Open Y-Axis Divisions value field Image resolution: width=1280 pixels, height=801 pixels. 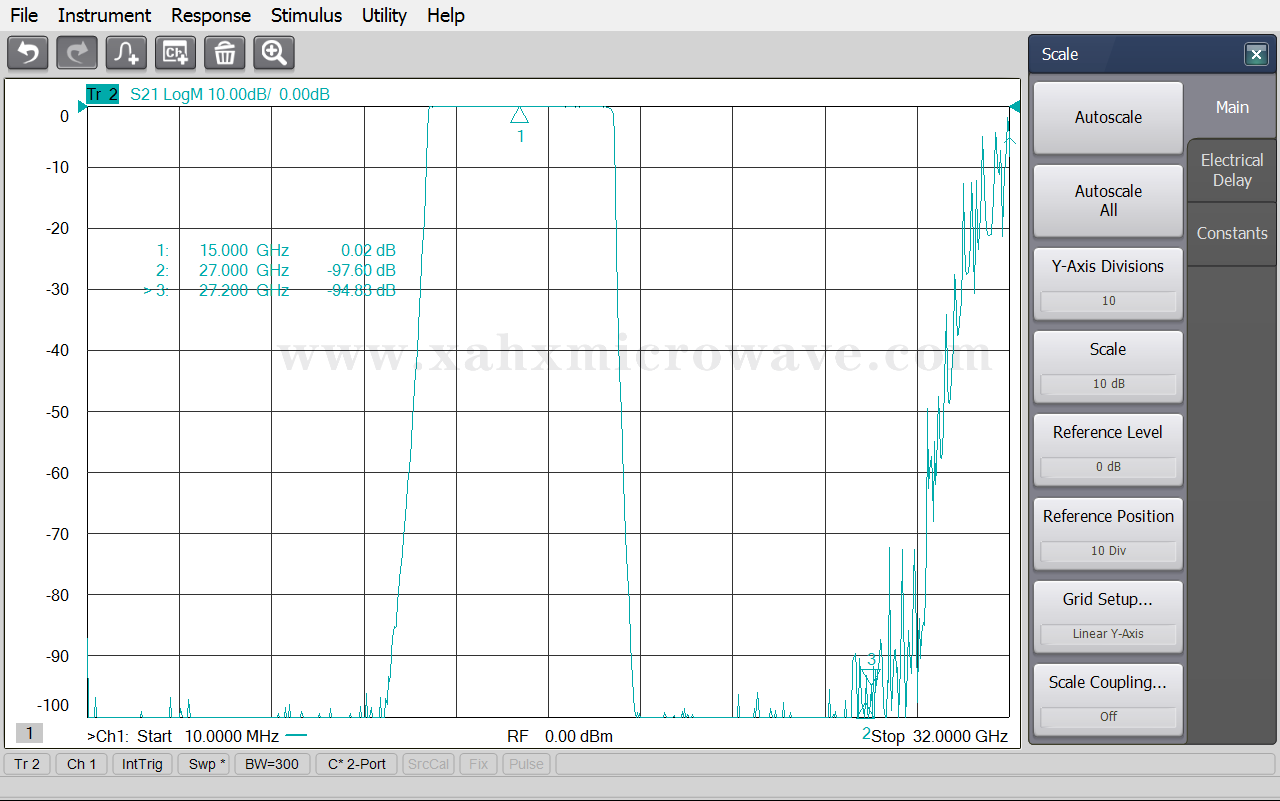(x=1108, y=301)
